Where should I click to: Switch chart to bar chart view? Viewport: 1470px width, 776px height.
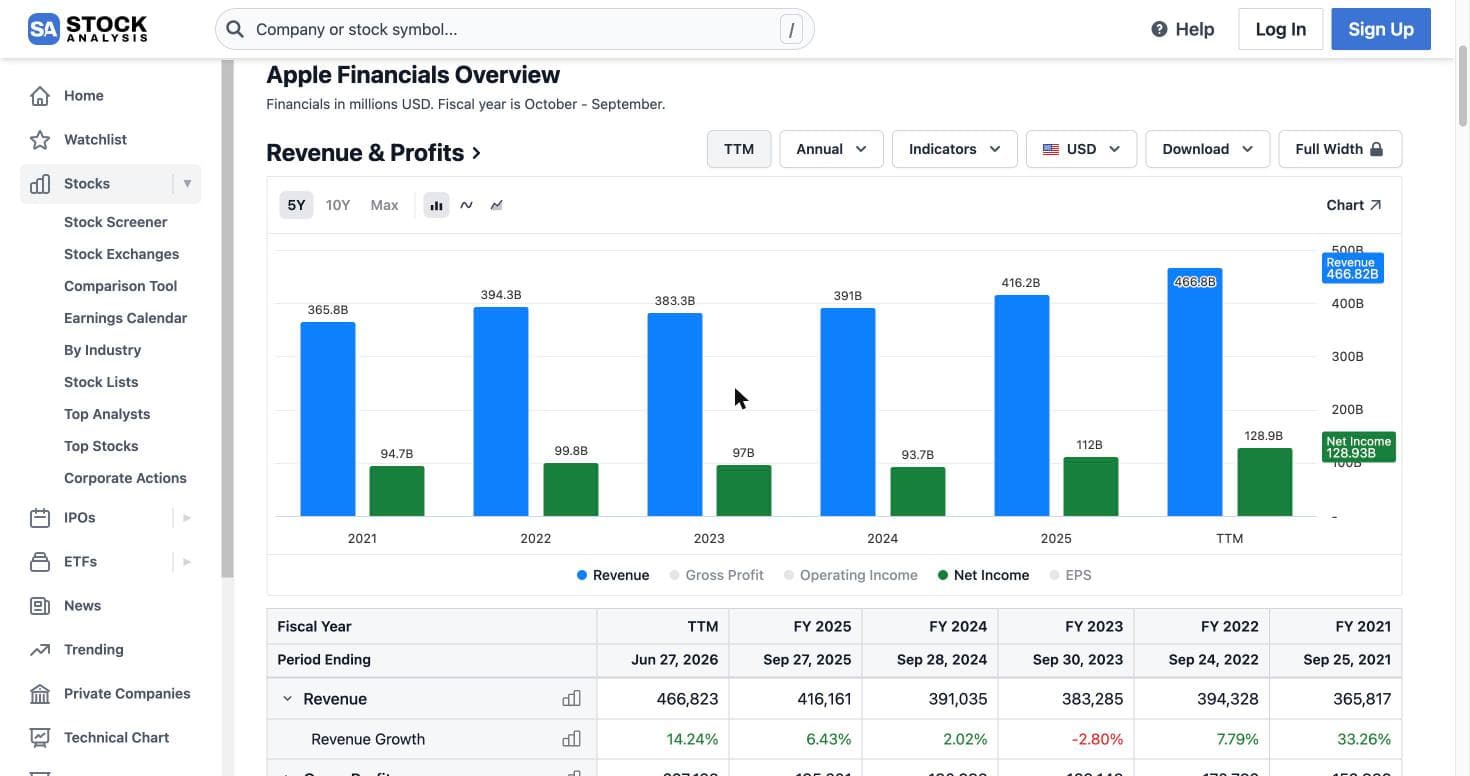(x=436, y=205)
